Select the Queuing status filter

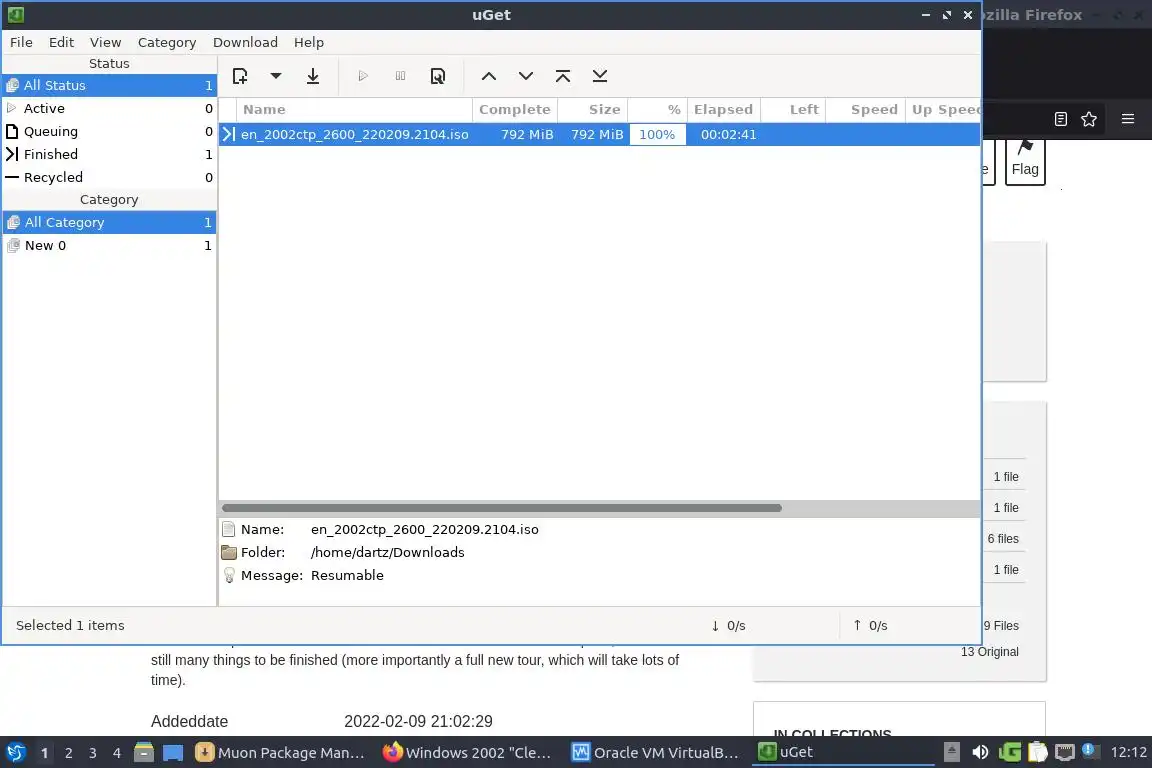(x=109, y=132)
